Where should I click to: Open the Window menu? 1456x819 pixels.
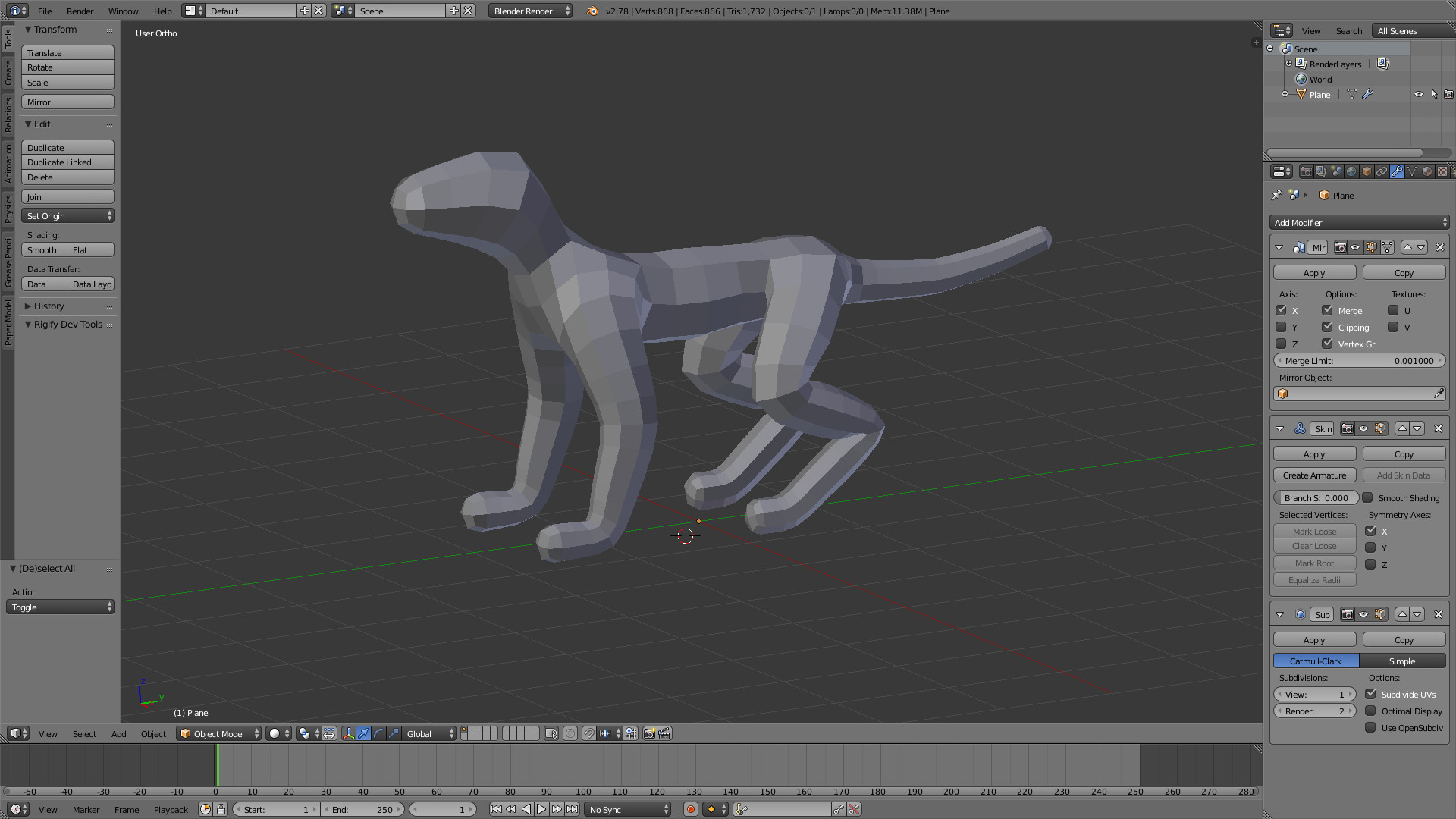coord(123,11)
